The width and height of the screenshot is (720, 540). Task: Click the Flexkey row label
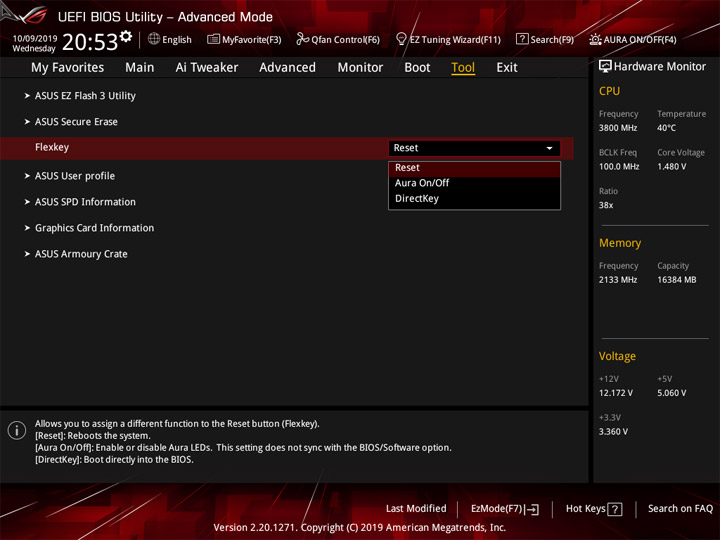pyautogui.click(x=52, y=147)
